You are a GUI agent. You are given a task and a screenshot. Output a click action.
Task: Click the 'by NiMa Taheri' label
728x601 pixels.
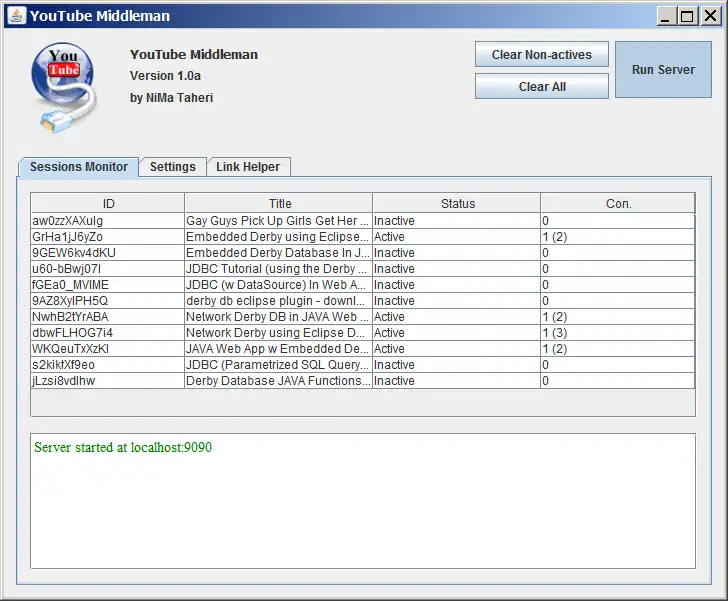[171, 98]
